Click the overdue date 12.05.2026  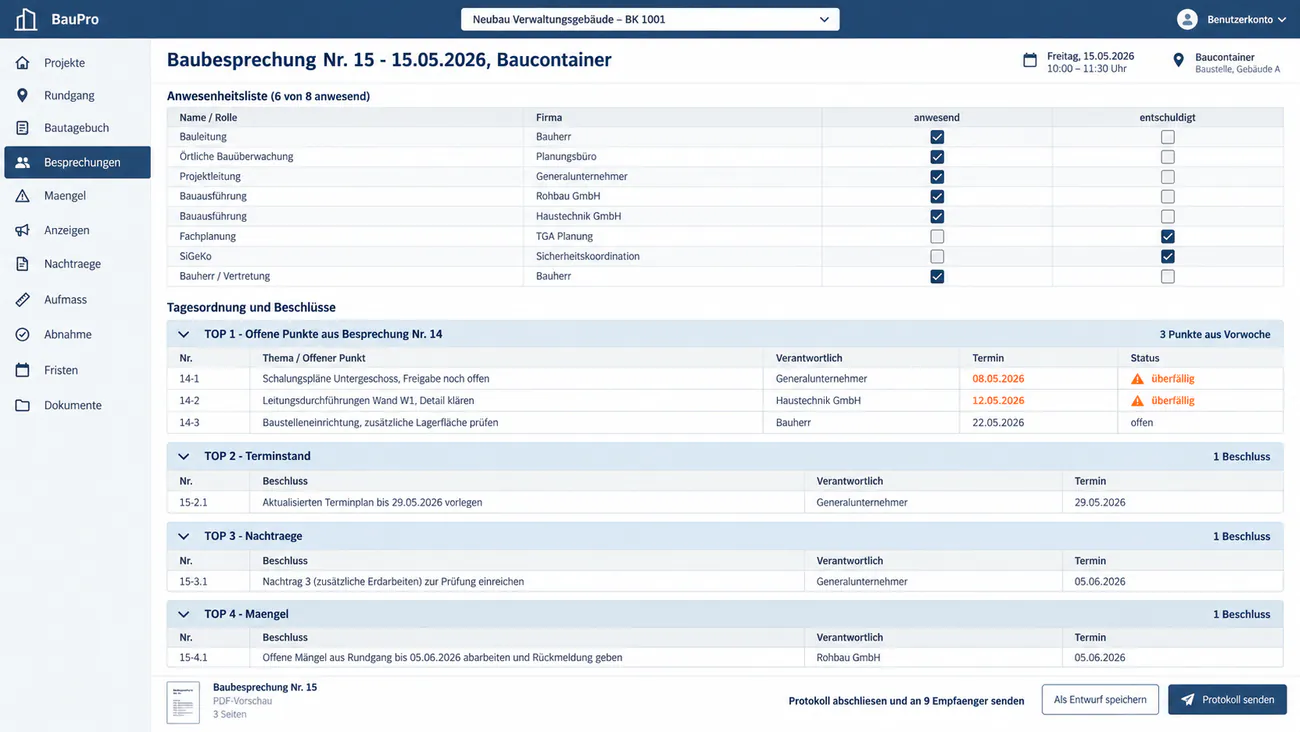998,401
